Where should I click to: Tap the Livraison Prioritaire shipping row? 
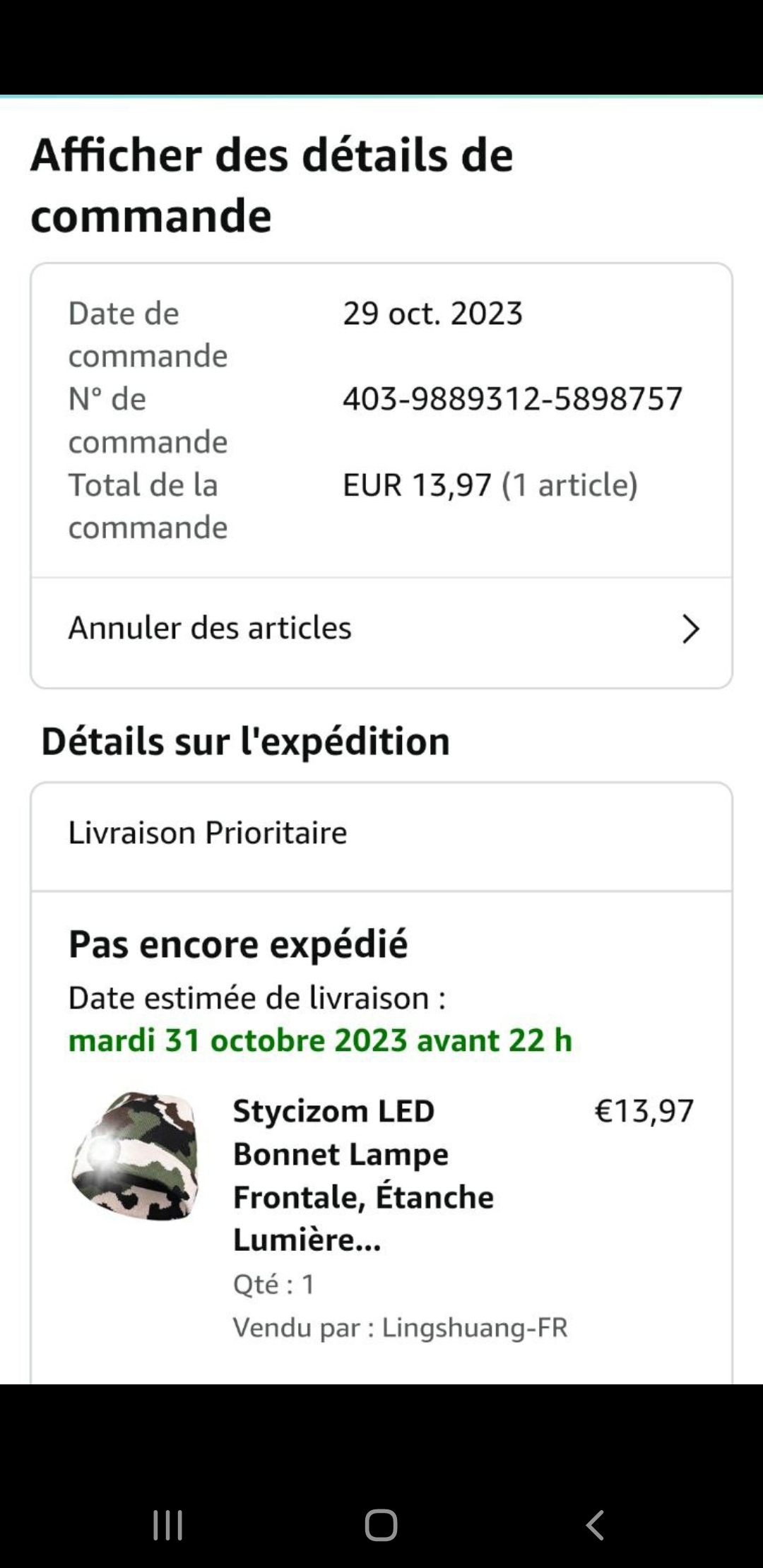[208, 833]
